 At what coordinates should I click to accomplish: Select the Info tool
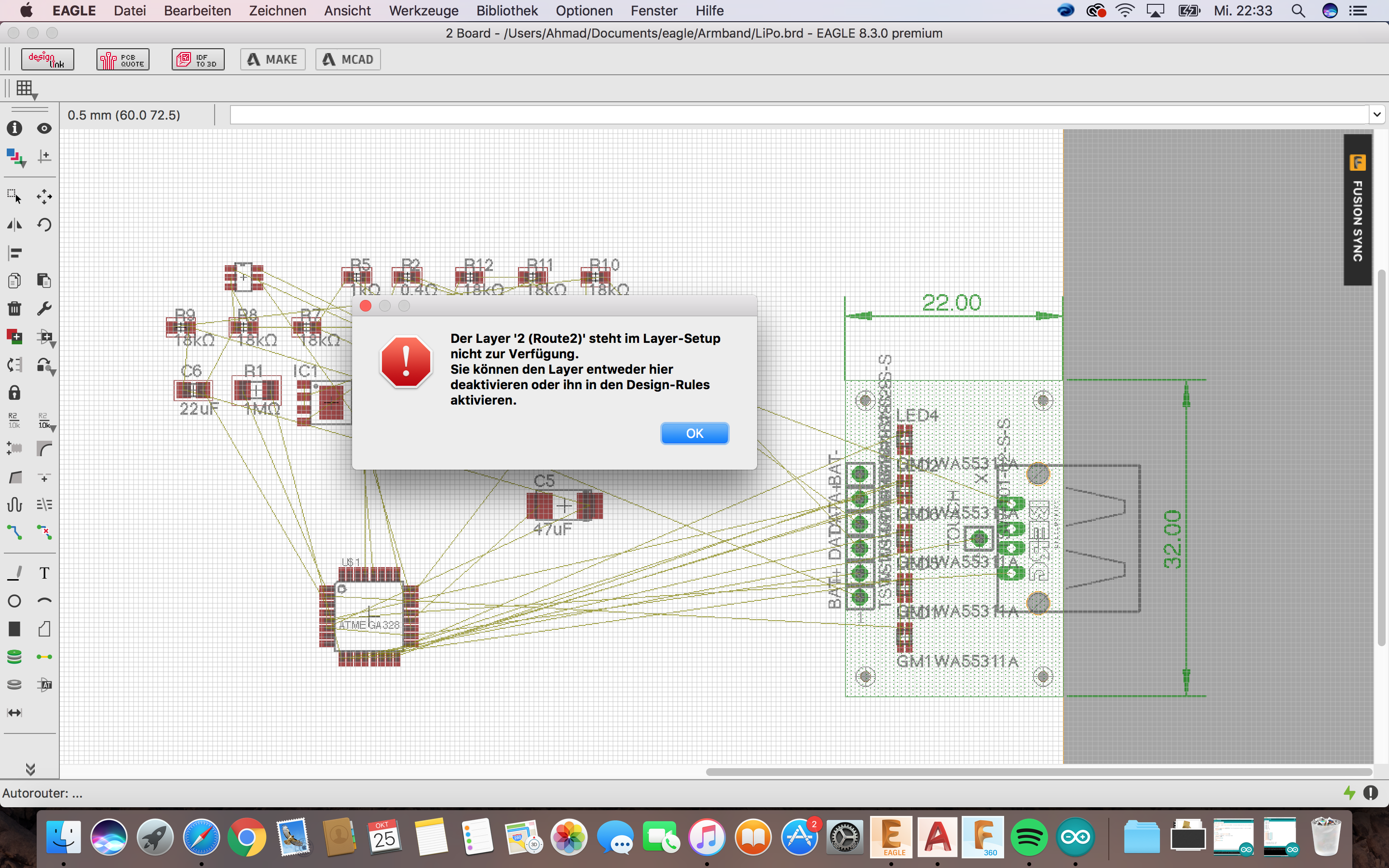click(x=14, y=128)
